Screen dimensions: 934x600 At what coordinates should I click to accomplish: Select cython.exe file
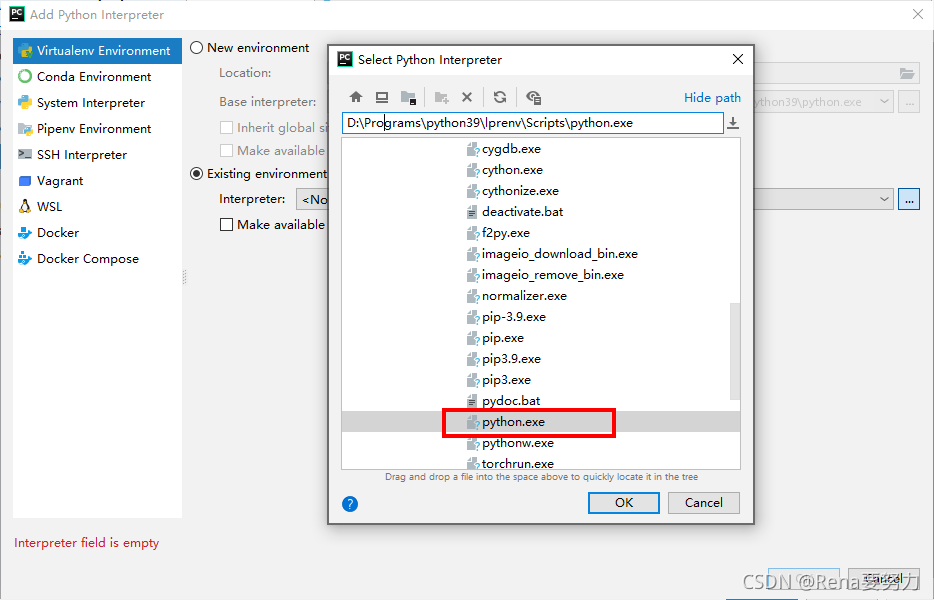click(512, 170)
